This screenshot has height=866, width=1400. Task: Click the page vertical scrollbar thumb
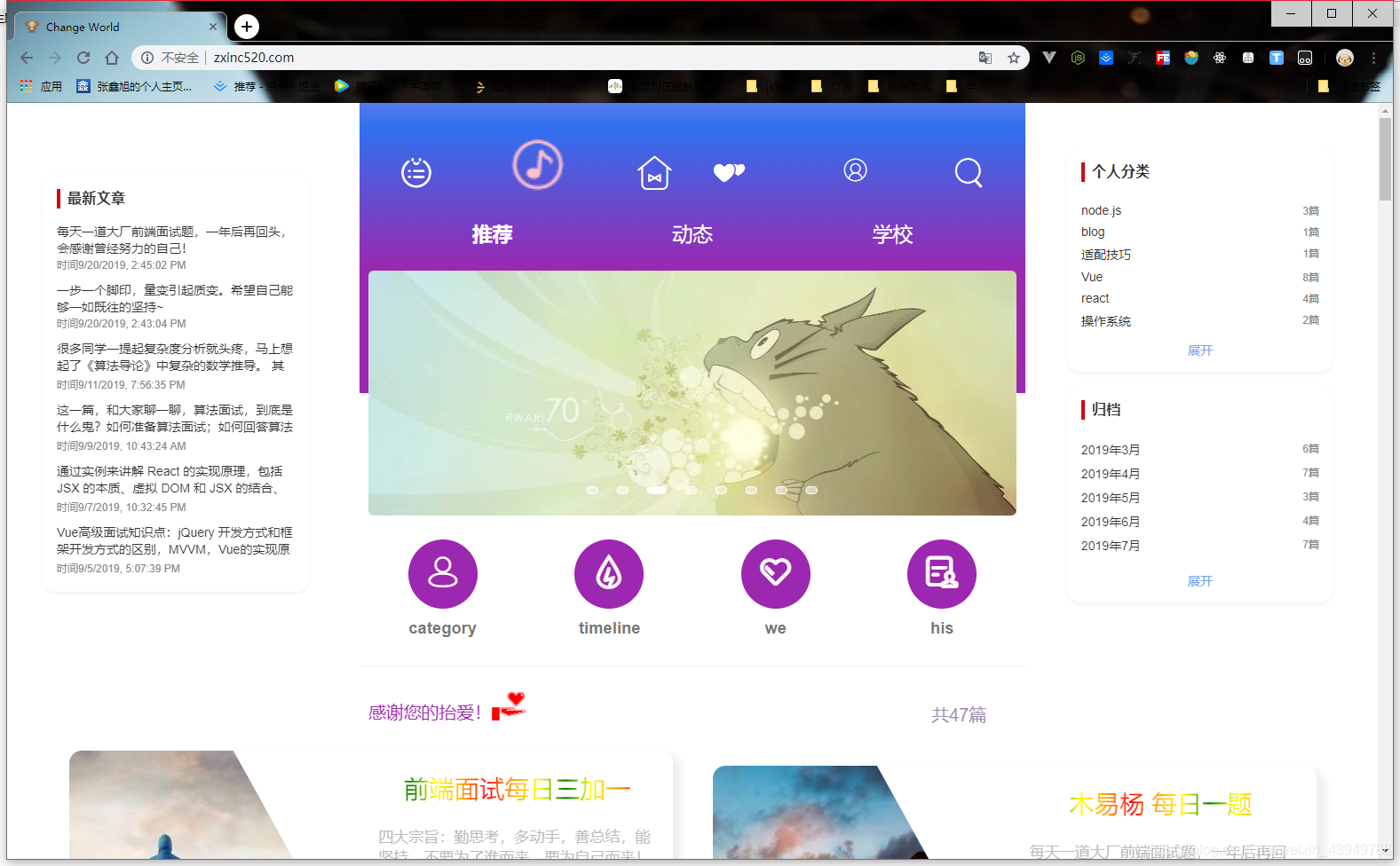pos(1385,159)
